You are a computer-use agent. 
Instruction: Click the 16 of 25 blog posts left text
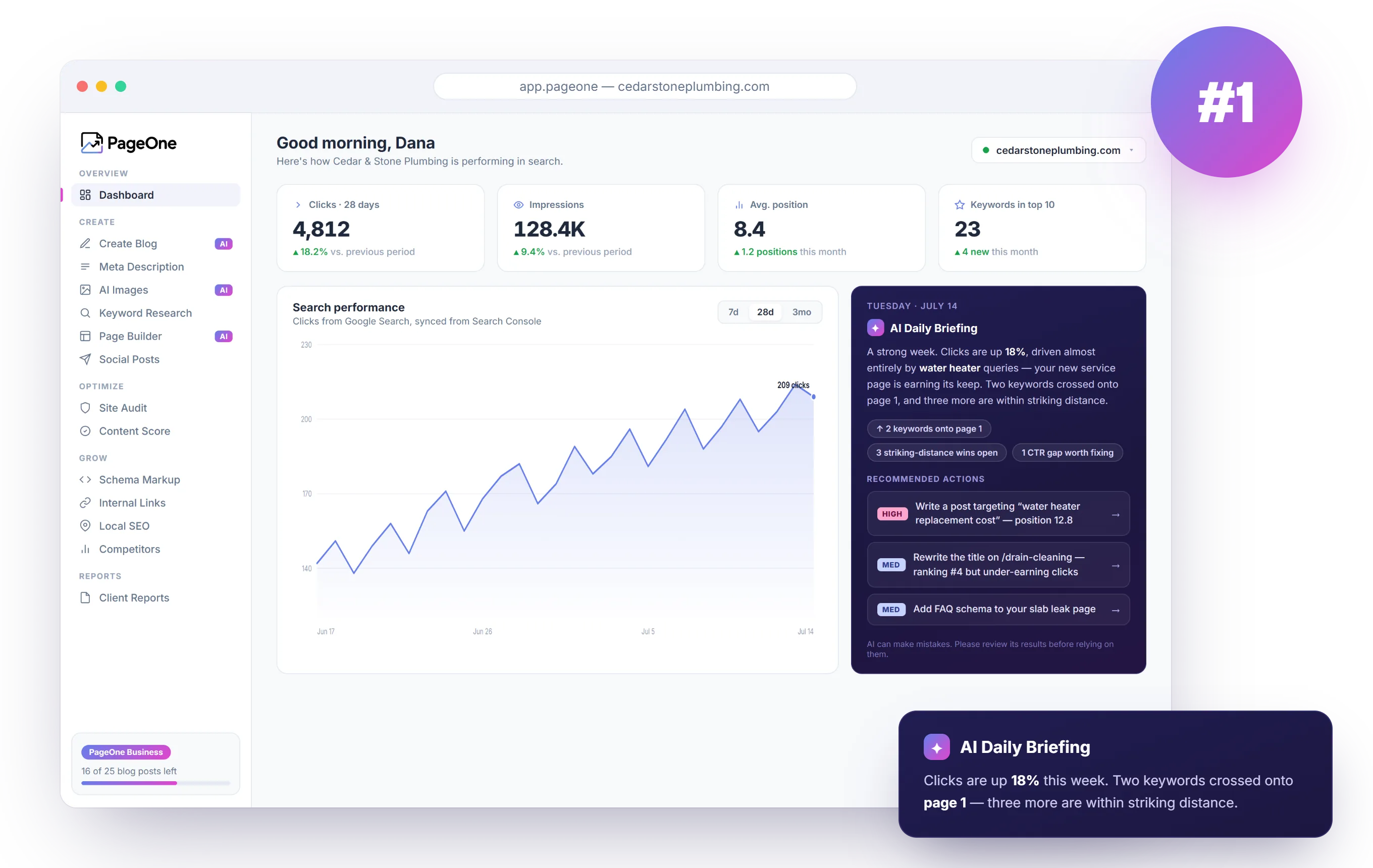129,771
